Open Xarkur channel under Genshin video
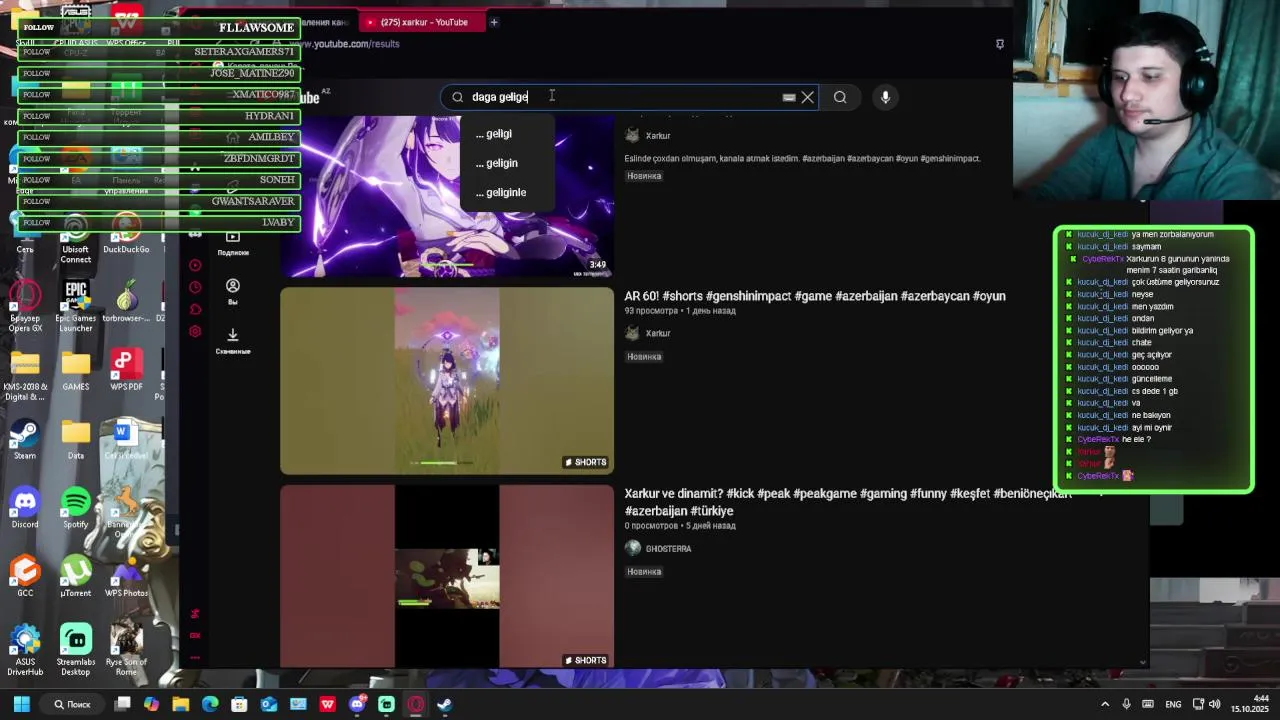Image resolution: width=1280 pixels, height=720 pixels. click(x=658, y=135)
